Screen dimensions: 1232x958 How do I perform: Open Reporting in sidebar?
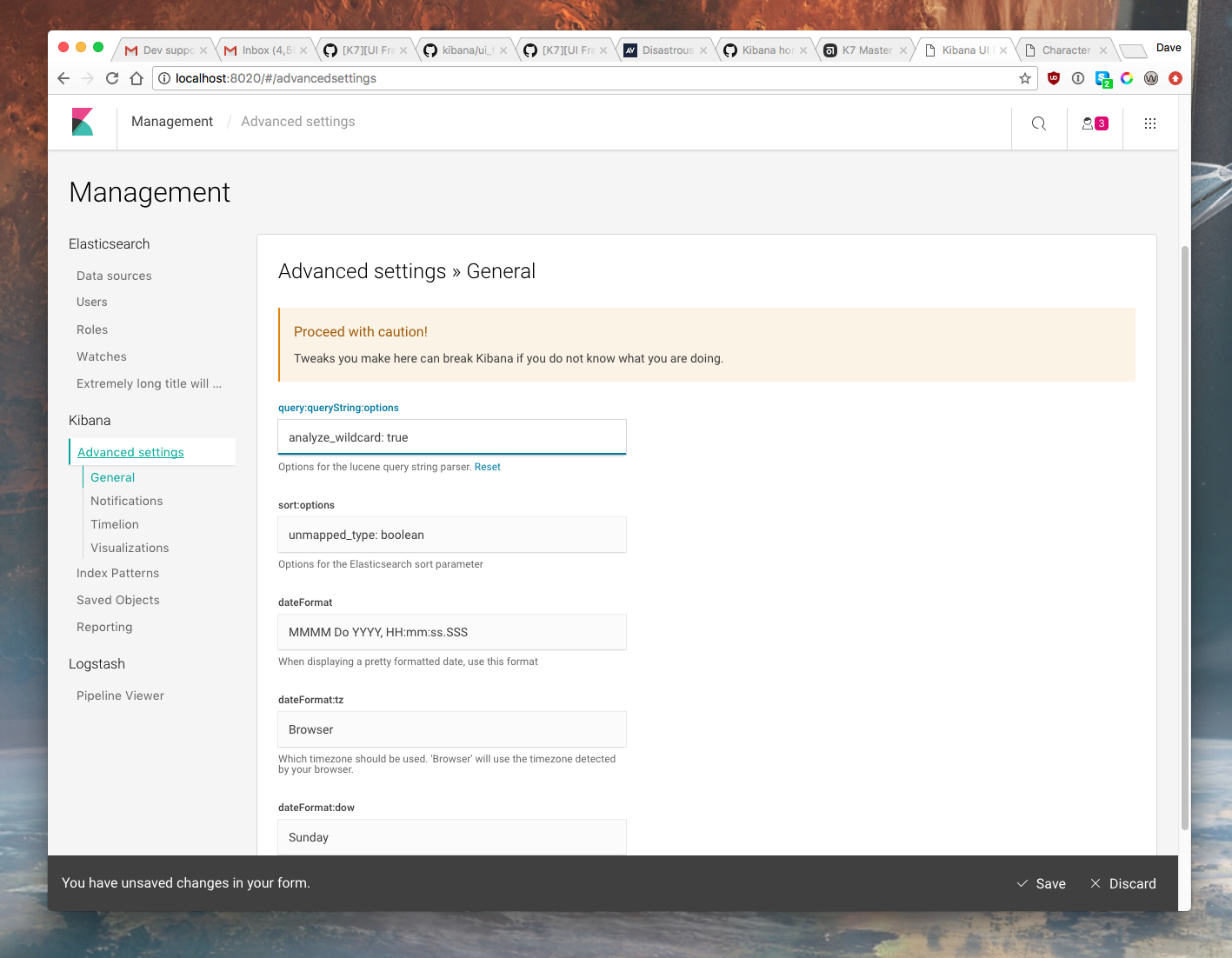tap(104, 627)
